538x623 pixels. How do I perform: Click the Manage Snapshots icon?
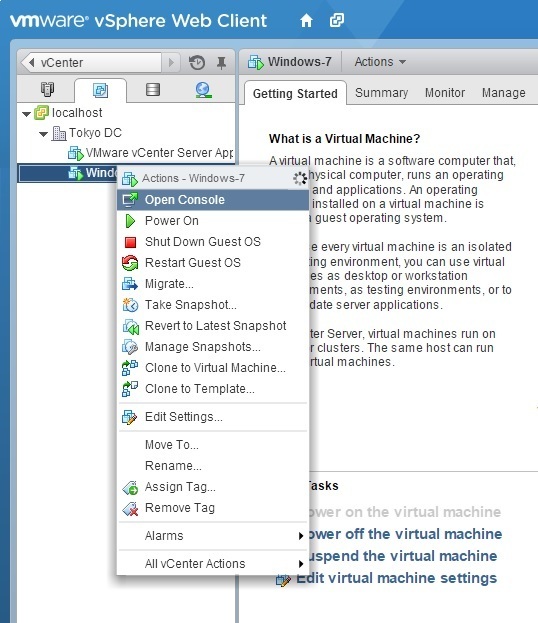point(130,347)
